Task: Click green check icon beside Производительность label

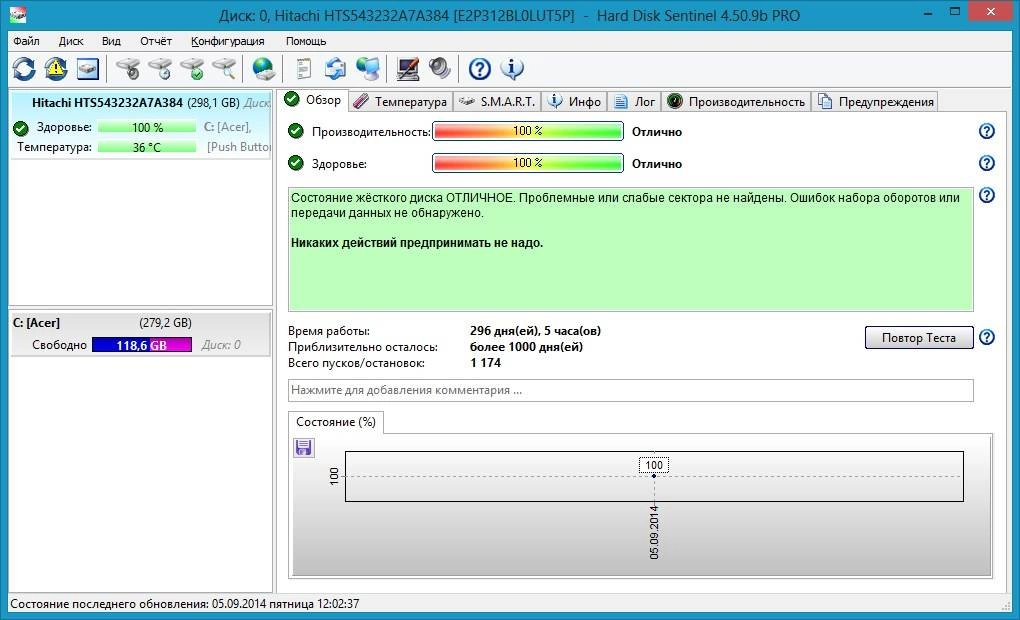Action: 296,131
